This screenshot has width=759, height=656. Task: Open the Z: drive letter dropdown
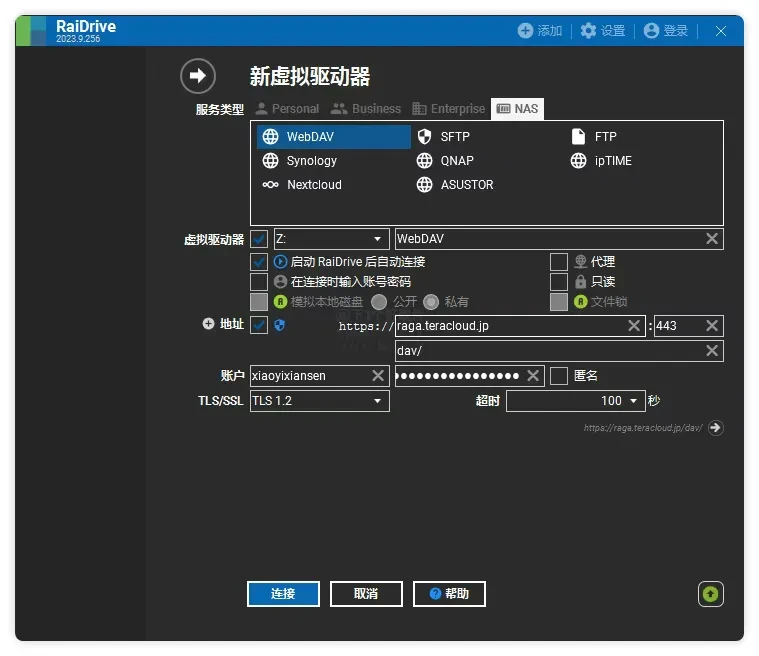click(x=332, y=239)
